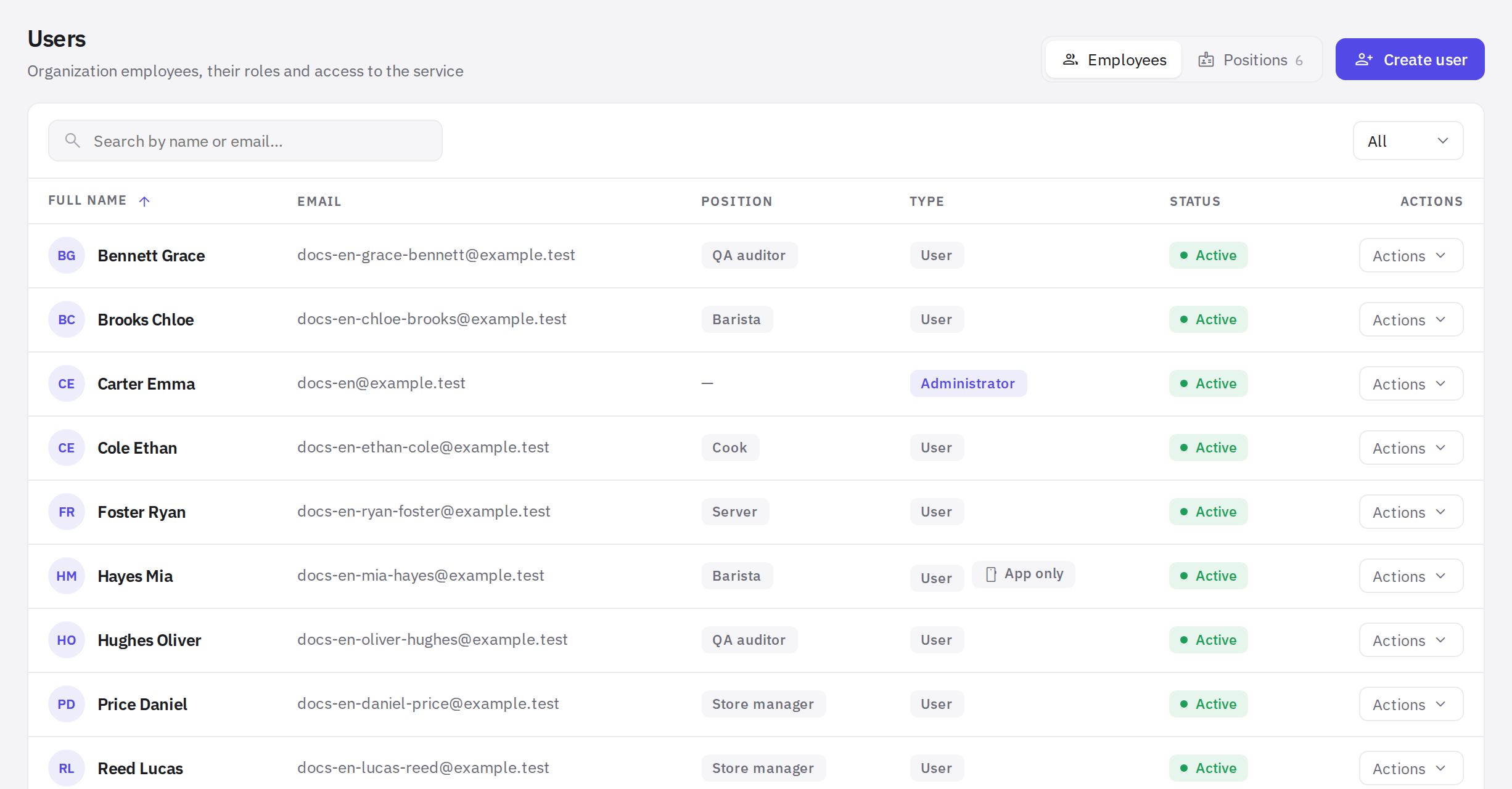Click the FULL NAME sort arrow icon
Image resolution: width=1512 pixels, height=789 pixels.
click(144, 201)
